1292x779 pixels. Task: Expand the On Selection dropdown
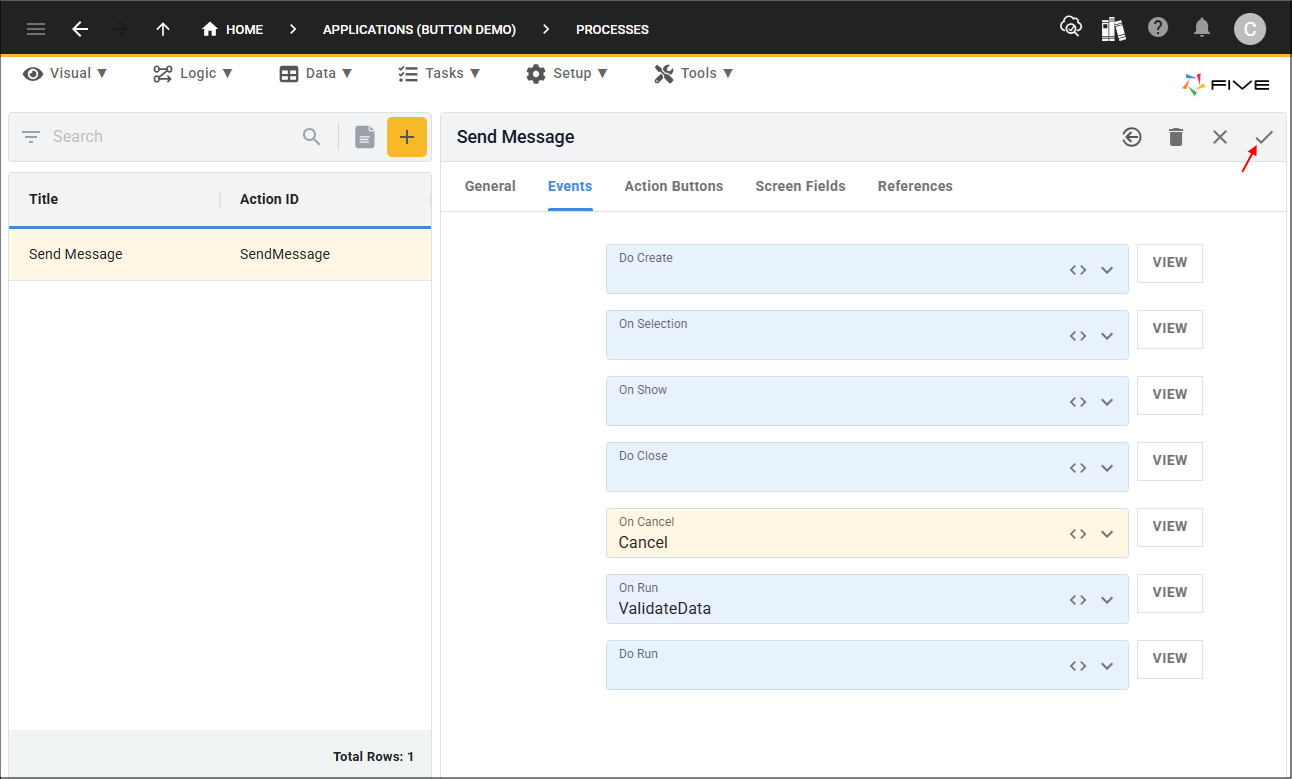point(1107,336)
